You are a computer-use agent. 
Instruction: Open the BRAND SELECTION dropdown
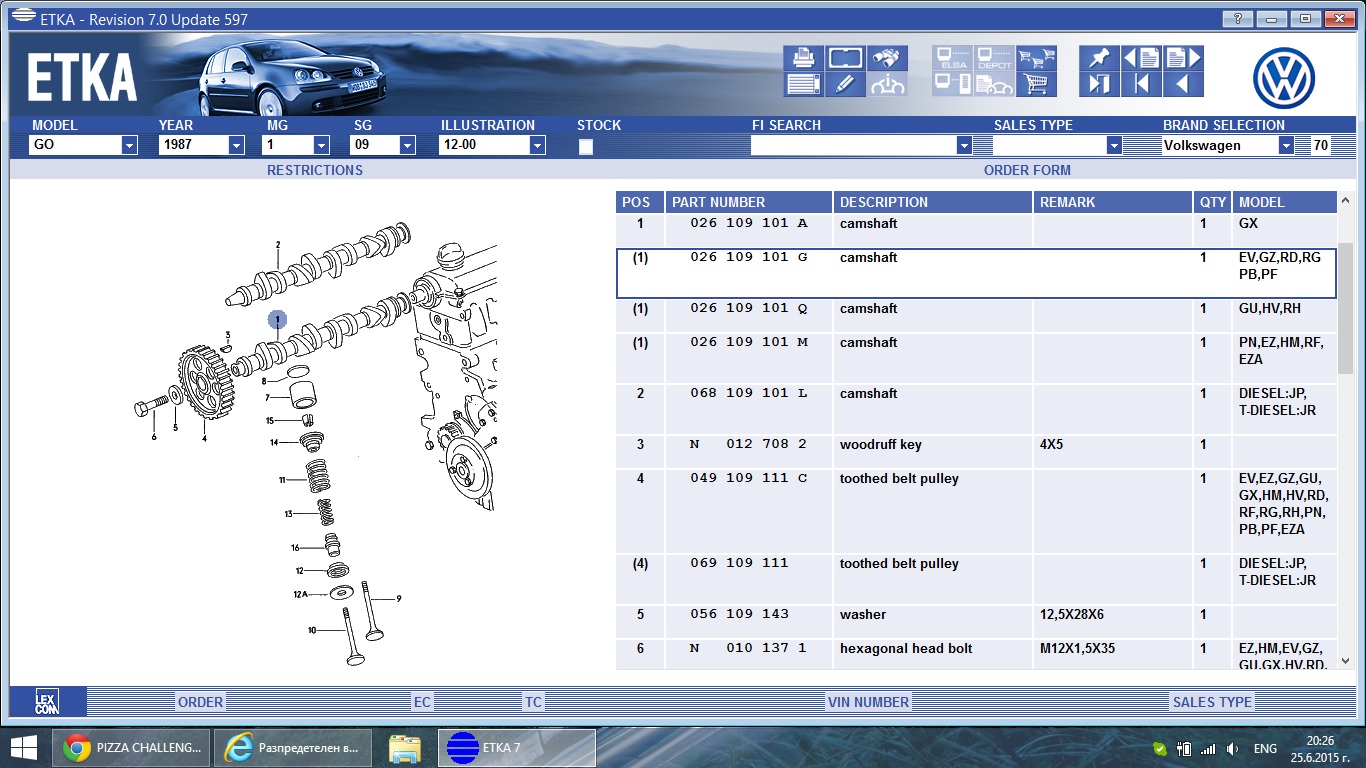pos(1286,146)
